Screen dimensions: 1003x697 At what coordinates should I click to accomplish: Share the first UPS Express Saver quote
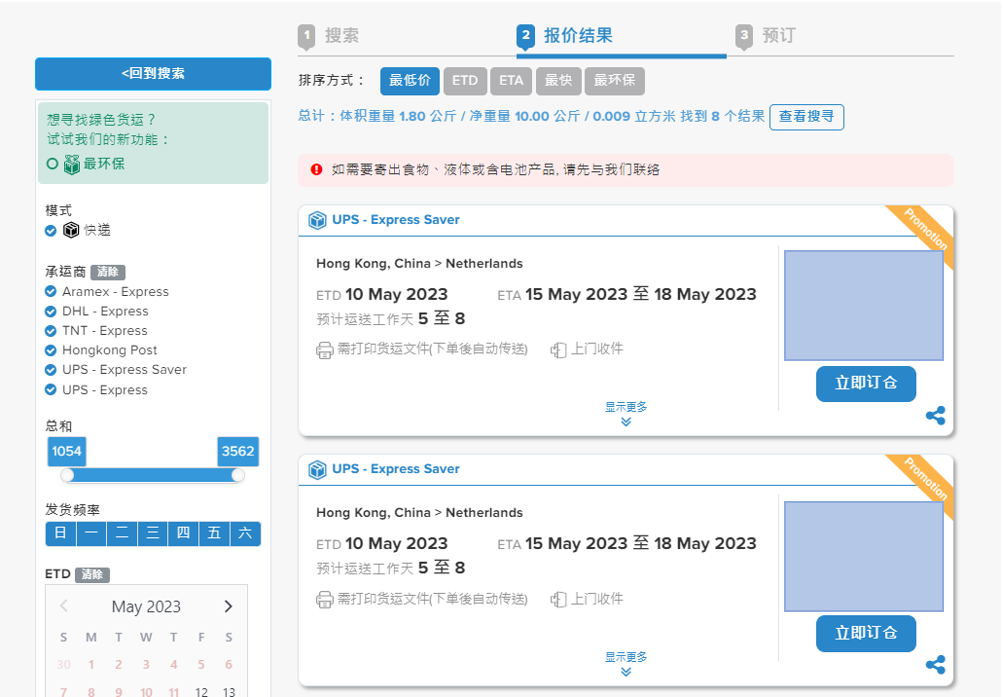pyautogui.click(x=935, y=416)
